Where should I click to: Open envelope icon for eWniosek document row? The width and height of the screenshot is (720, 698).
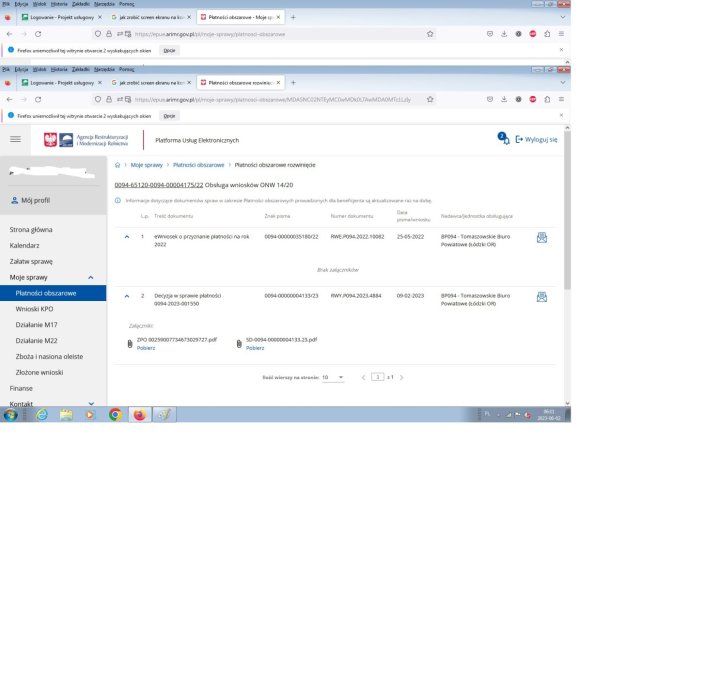click(542, 237)
